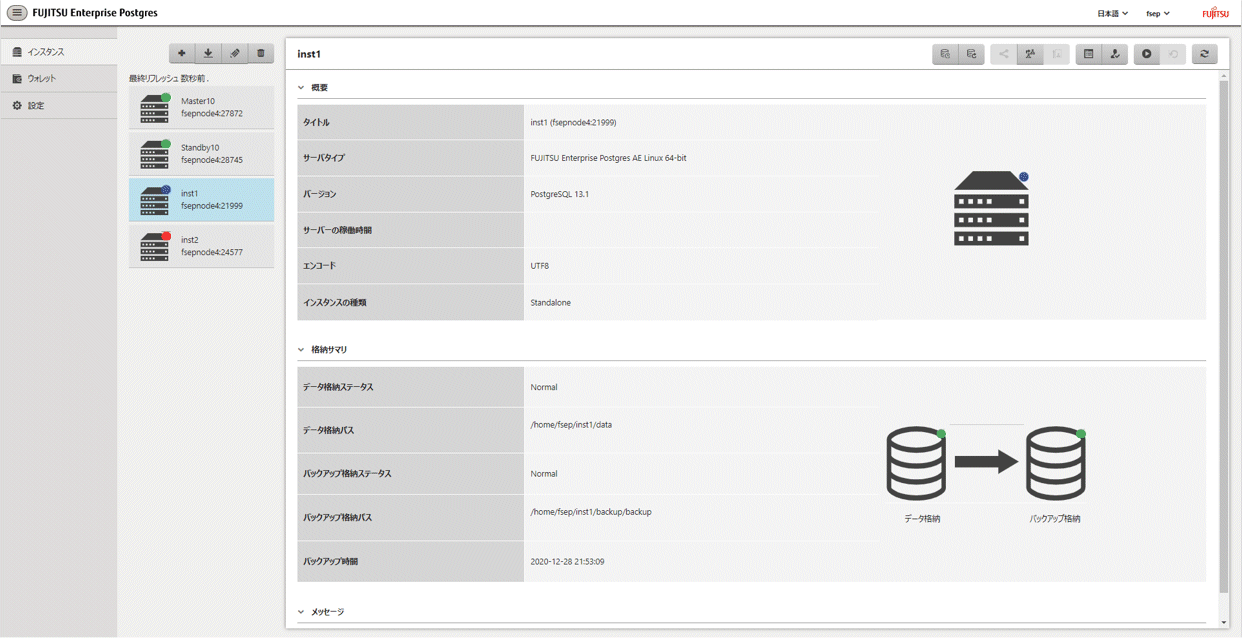This screenshot has width=1242, height=638.
Task: Collapse the メッセージ section
Action: point(301,612)
